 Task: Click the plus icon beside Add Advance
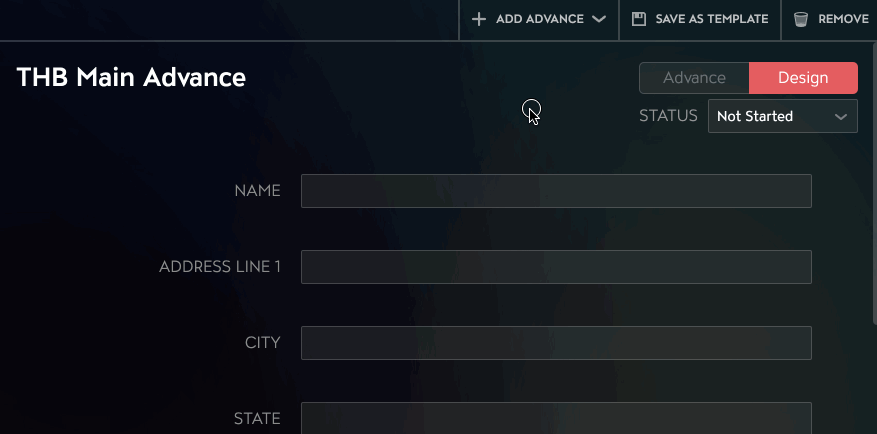click(479, 19)
